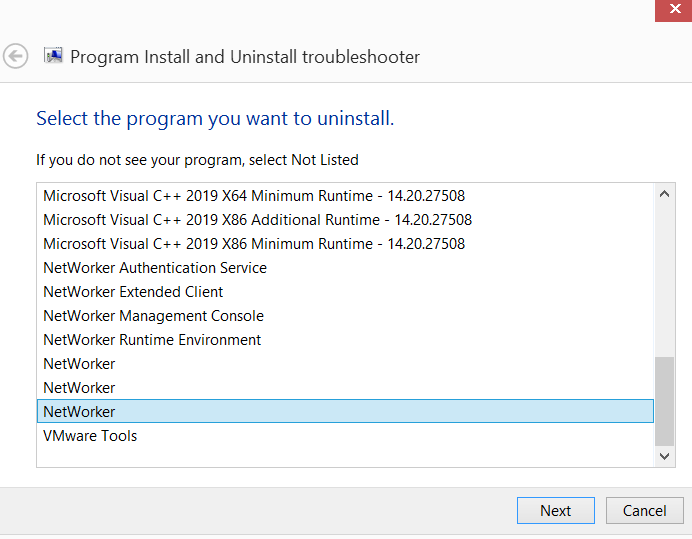The height and width of the screenshot is (539, 692).
Task: Click the highlighted NetWorker entry
Action: [79, 412]
